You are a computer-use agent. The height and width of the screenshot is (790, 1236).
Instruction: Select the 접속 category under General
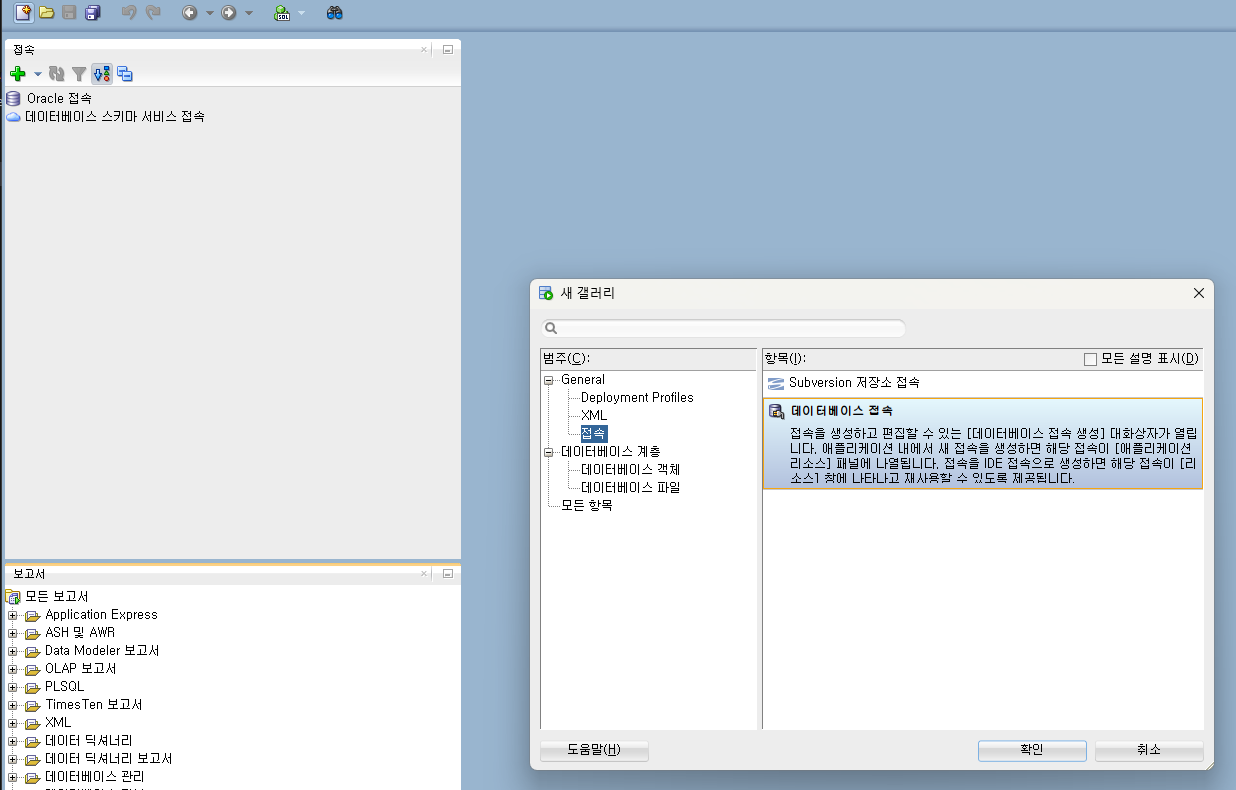pyautogui.click(x=593, y=434)
